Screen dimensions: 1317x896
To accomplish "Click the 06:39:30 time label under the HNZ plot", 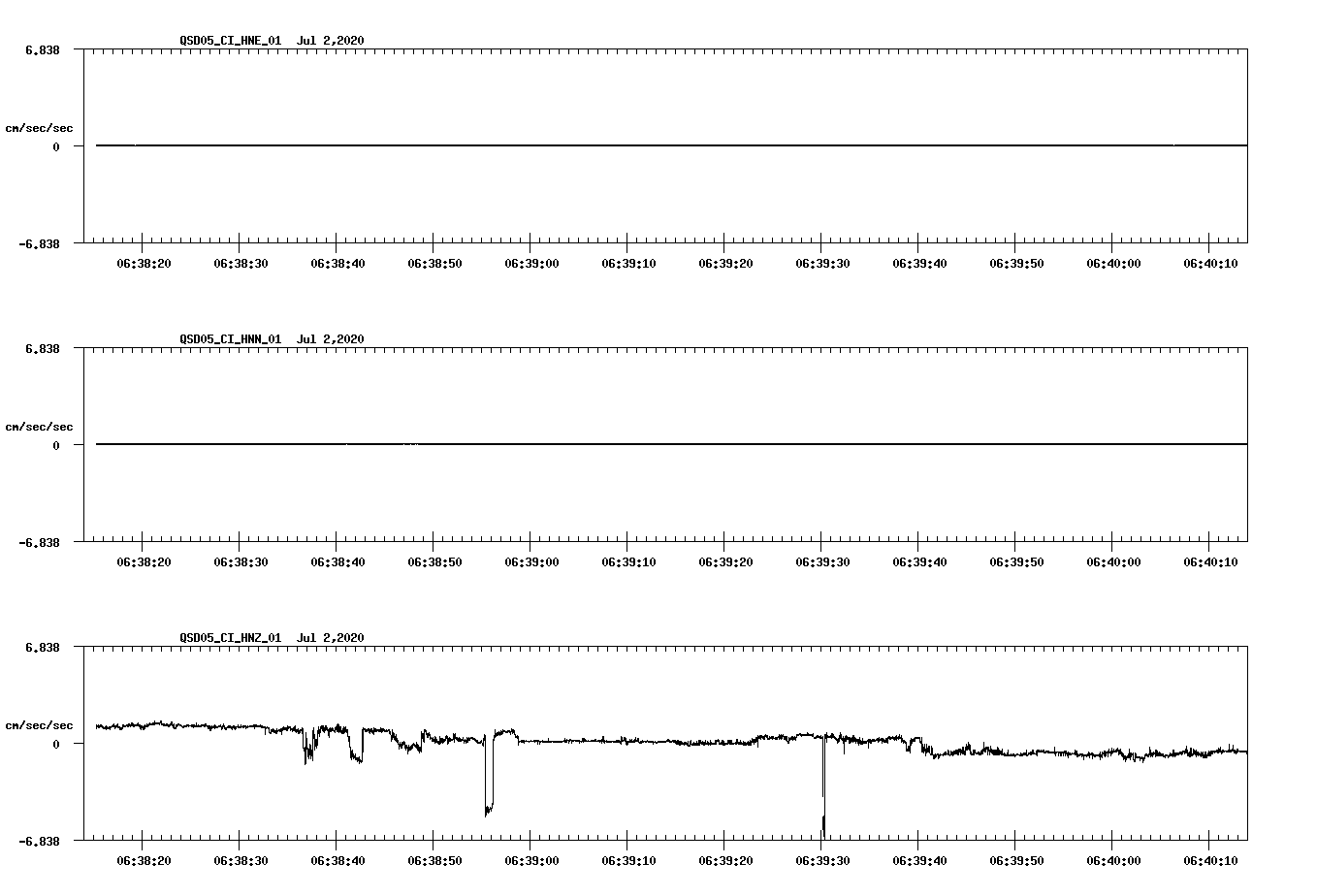I will click(822, 860).
